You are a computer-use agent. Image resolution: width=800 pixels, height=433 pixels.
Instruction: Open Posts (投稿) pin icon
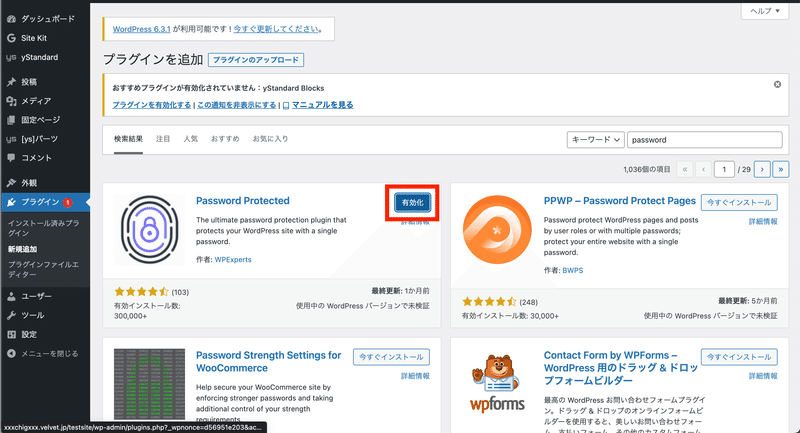coord(11,82)
